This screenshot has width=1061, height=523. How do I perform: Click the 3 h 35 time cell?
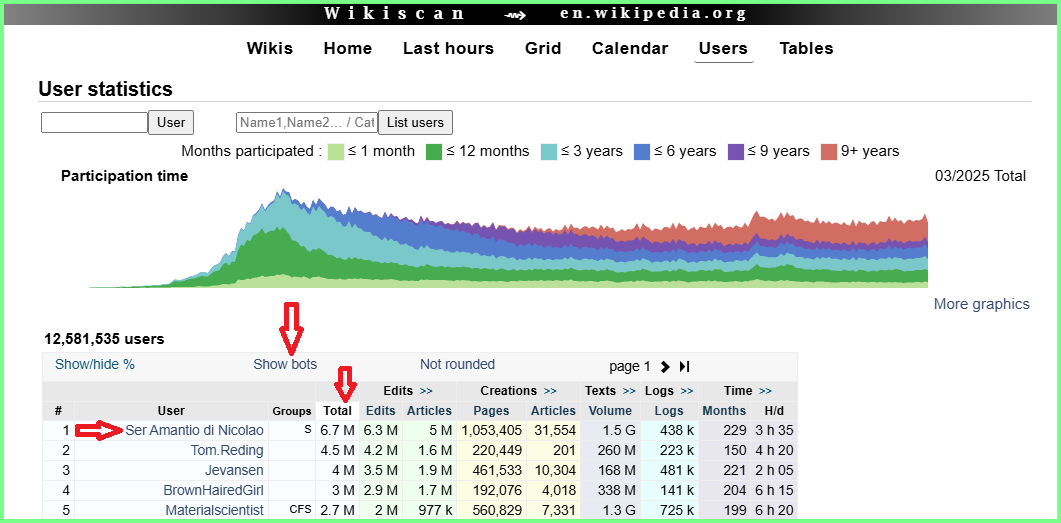[x=773, y=430]
